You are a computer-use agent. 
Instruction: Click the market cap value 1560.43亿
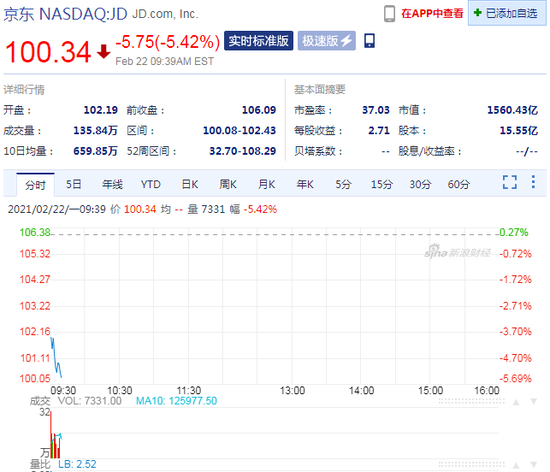coord(512,110)
